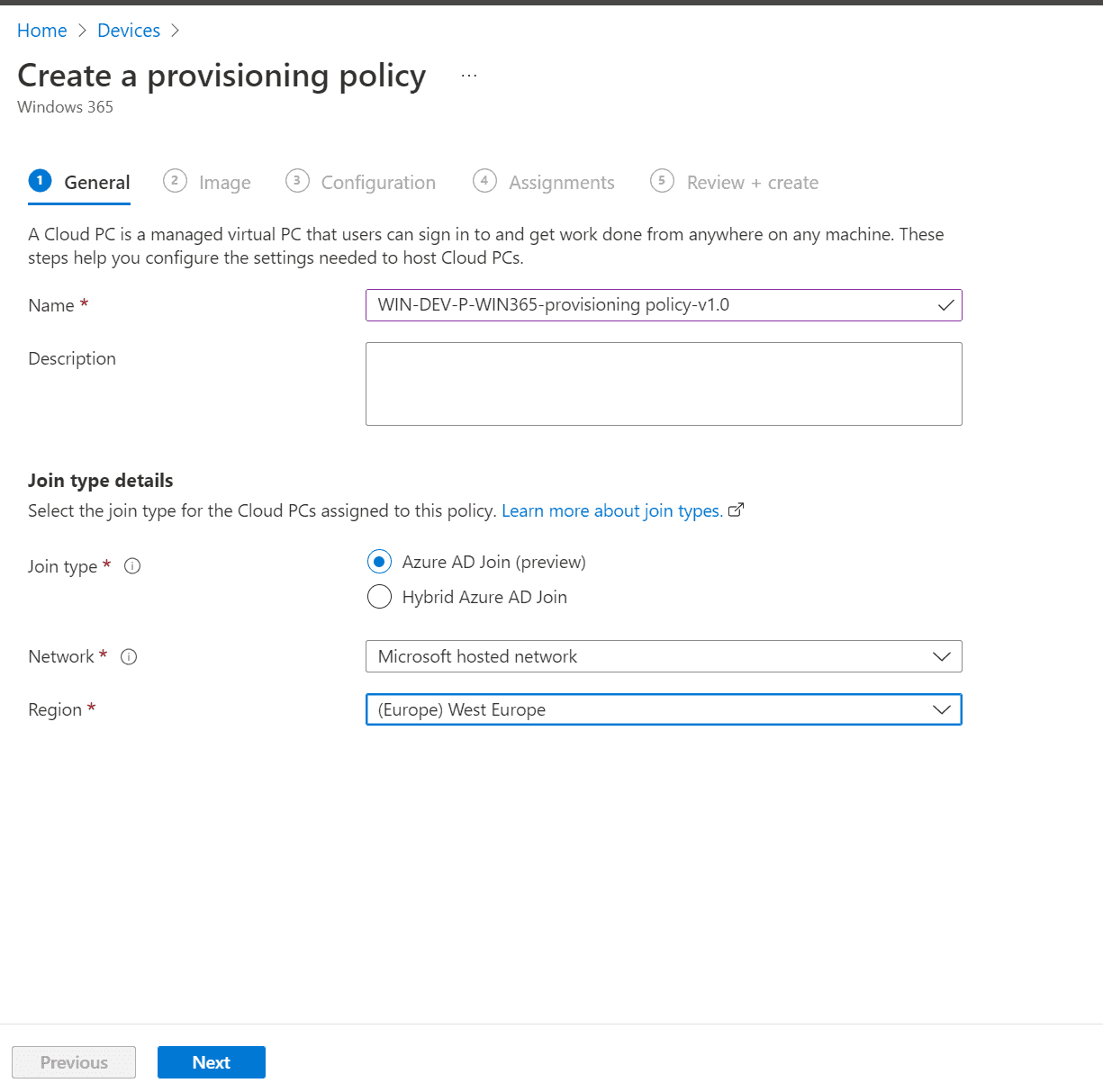Click the Previous button
Screen dimensions: 1103x1092
(73, 1062)
